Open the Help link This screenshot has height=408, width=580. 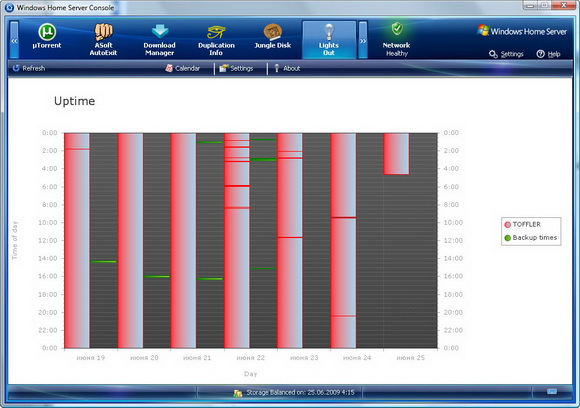(548, 54)
